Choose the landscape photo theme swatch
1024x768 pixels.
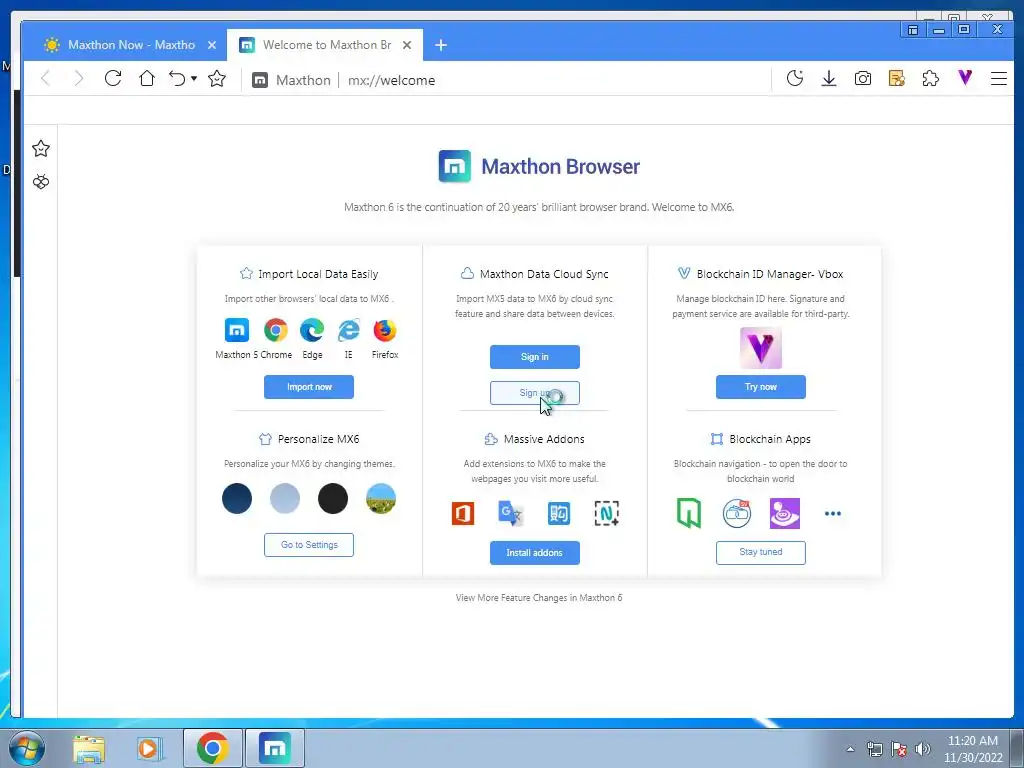tap(381, 498)
